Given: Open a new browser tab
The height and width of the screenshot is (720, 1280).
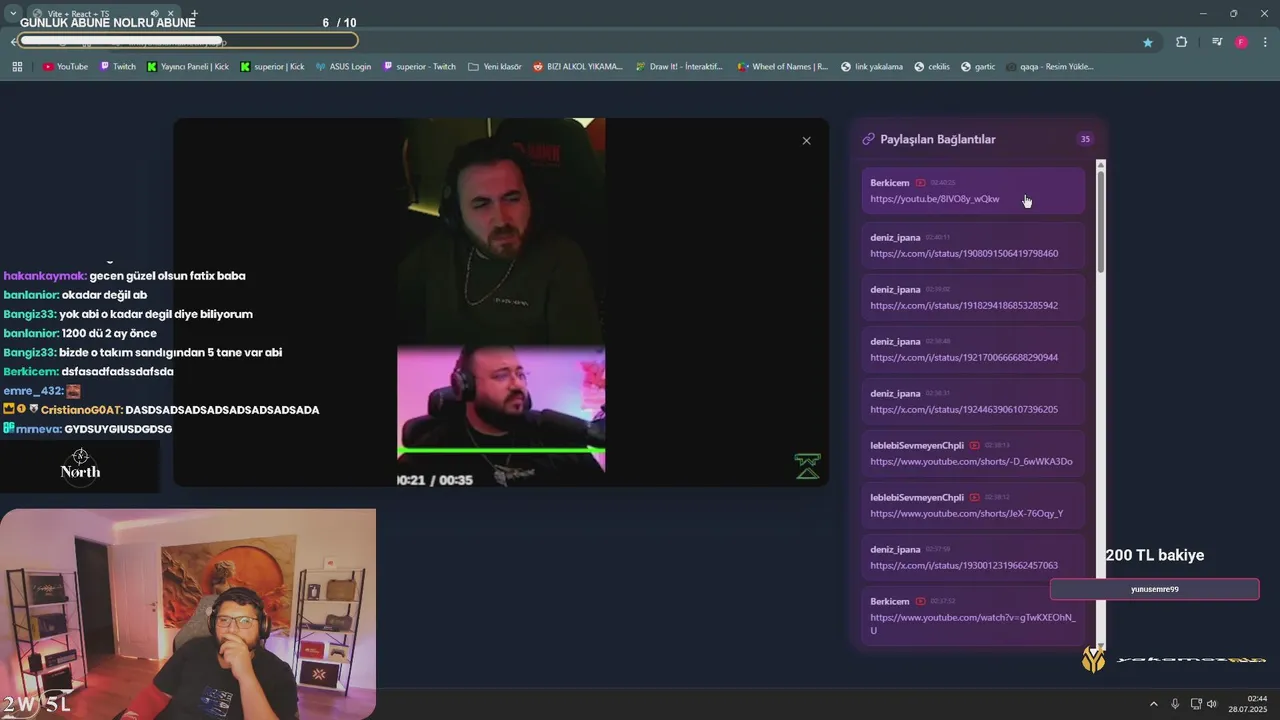Looking at the screenshot, I should (x=194, y=14).
